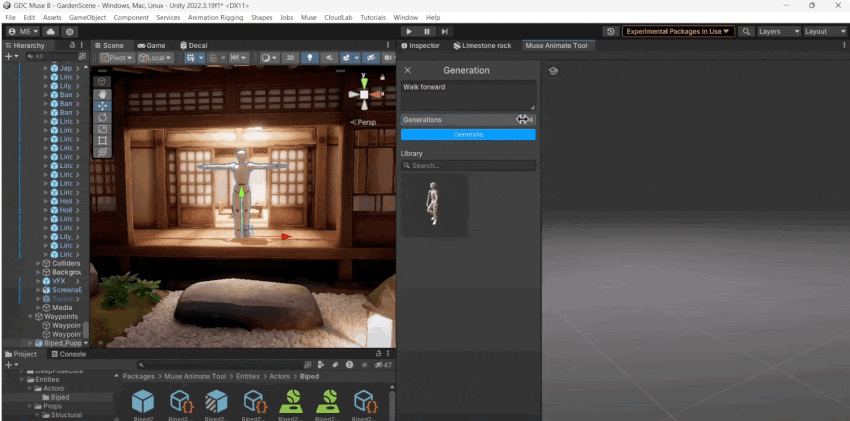The width and height of the screenshot is (850, 421).
Task: Open the Layout dropdown
Action: pyautogui.click(x=825, y=31)
